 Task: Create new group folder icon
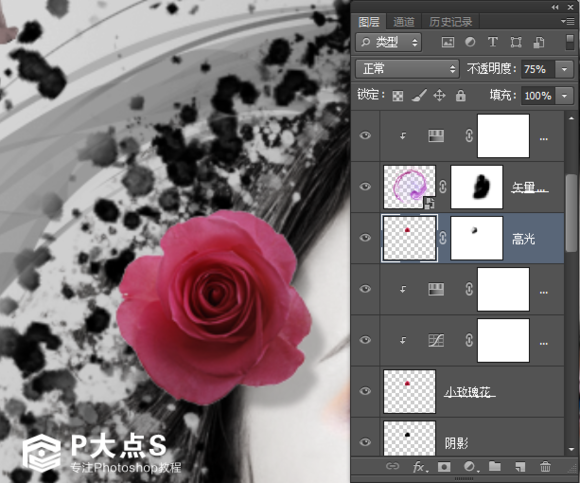tap(495, 466)
